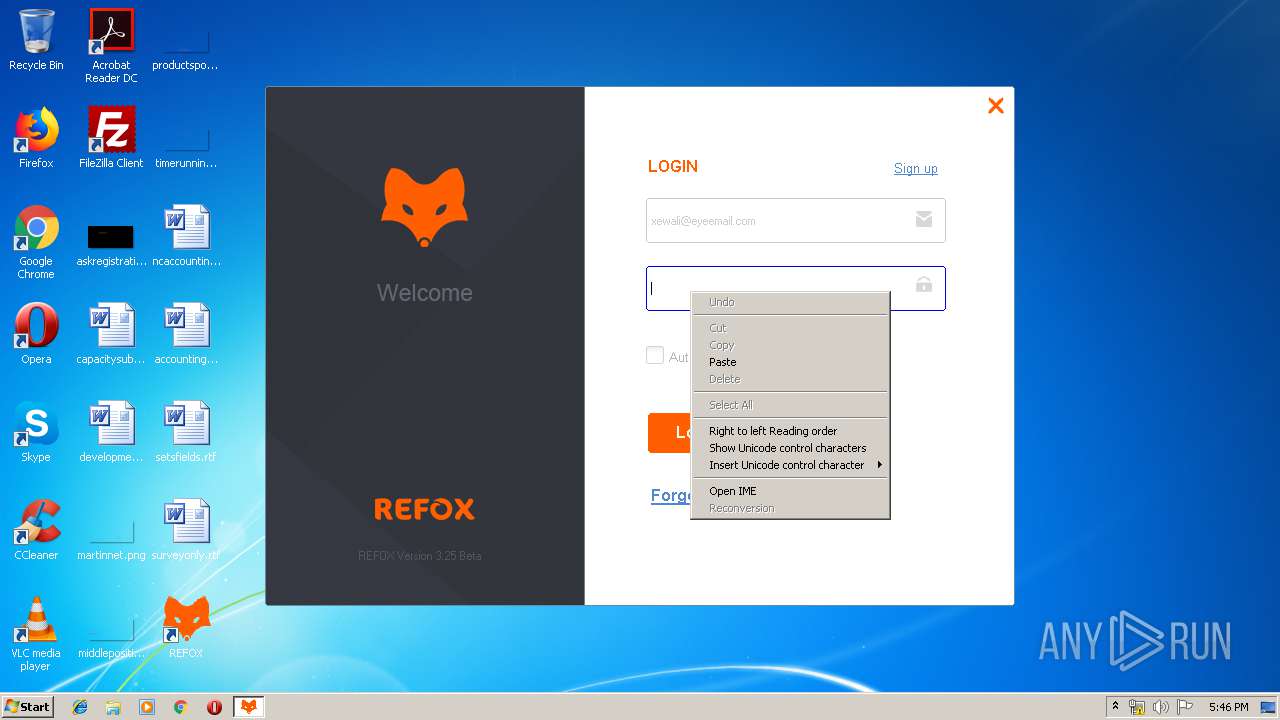Open developme Word document icon
This screenshot has width=1280, height=720.
coord(111,432)
